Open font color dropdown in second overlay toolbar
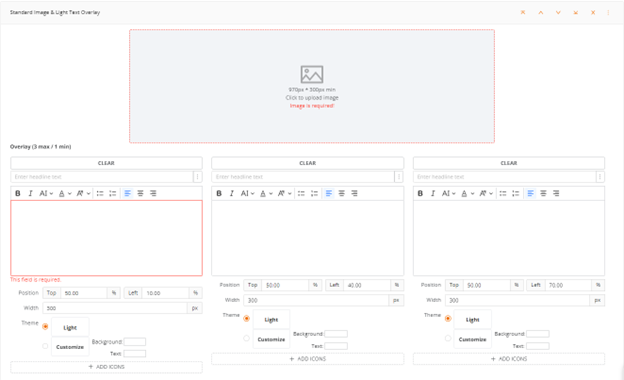The height and width of the screenshot is (380, 624). (x=266, y=193)
